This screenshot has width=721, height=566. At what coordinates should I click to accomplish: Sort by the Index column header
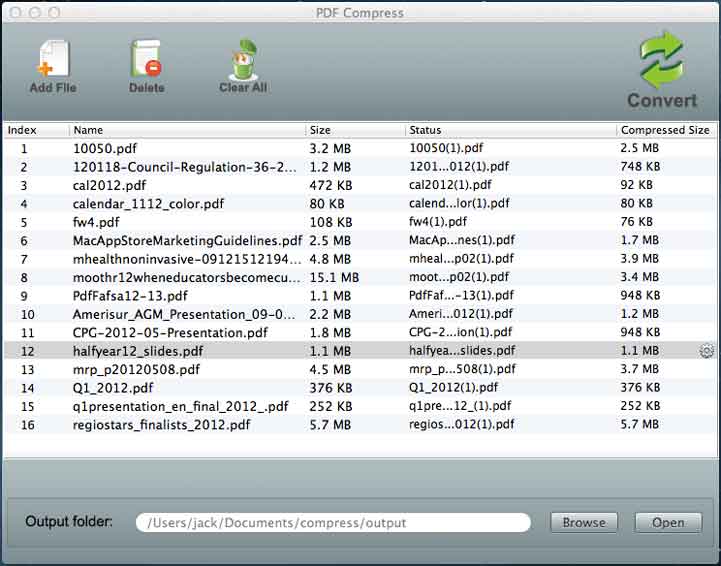37,130
